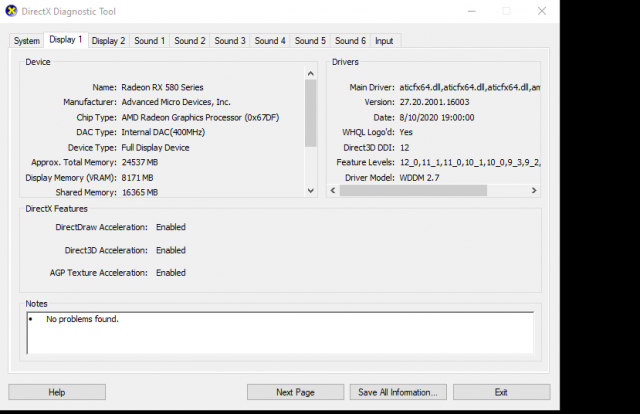
Task: Click the Main Driver aticfx64.dll value
Action: pos(470,87)
